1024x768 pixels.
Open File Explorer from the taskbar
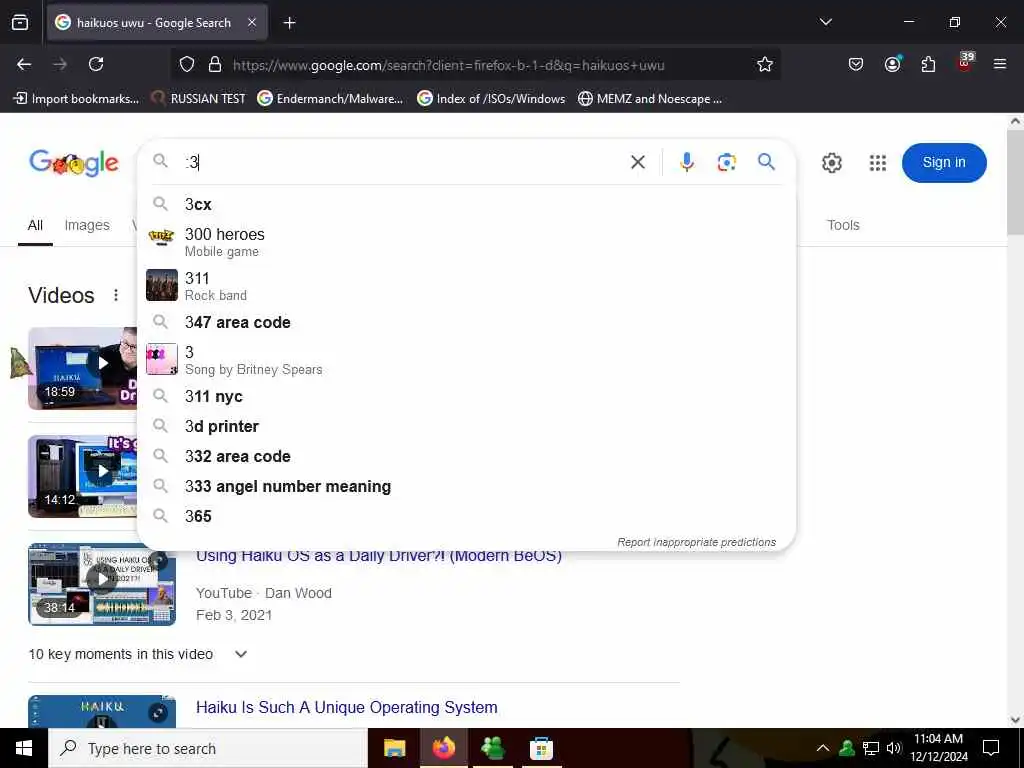tap(394, 748)
